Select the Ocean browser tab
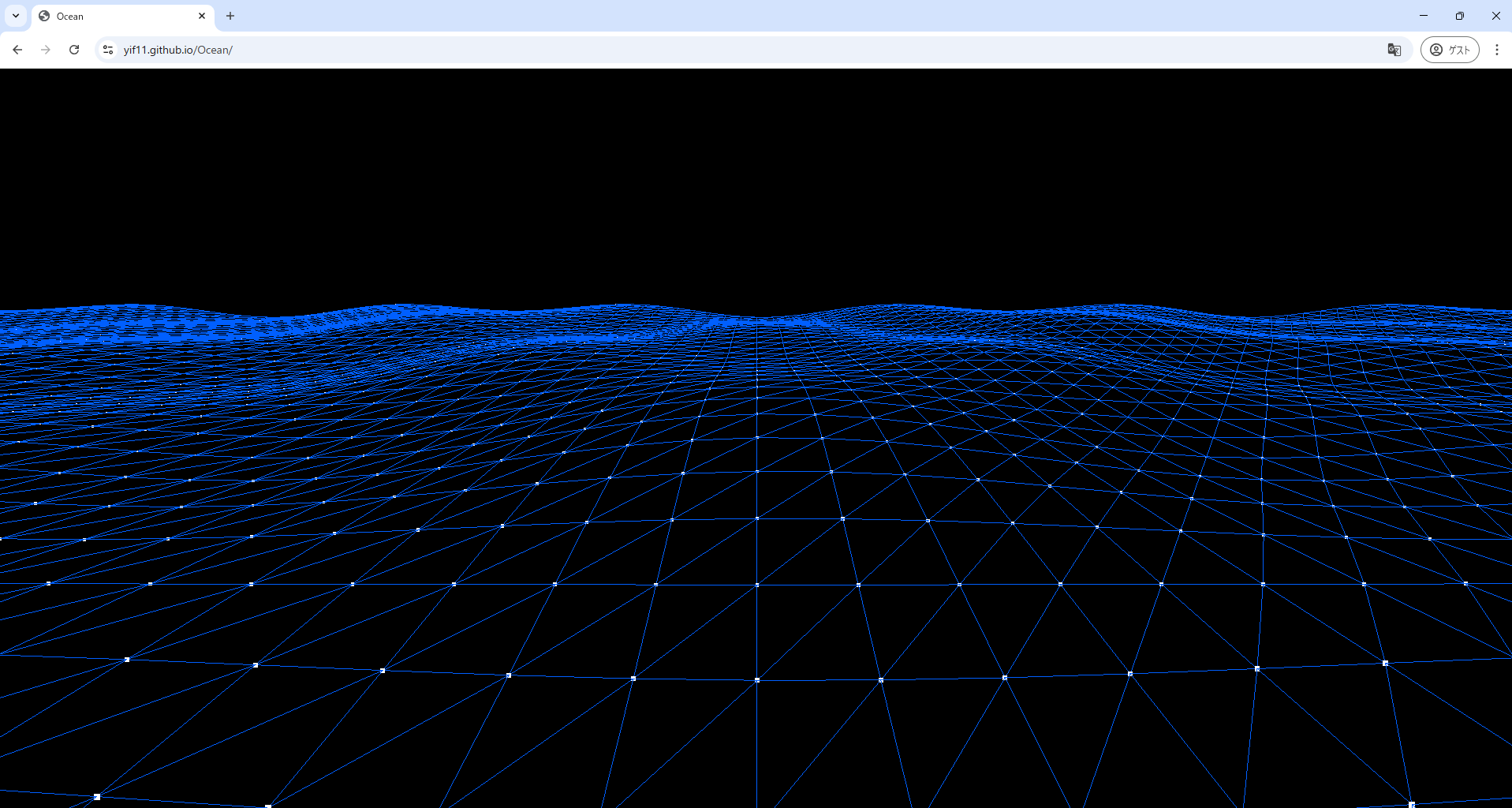Screen dimensions: 1512x808 [118, 17]
